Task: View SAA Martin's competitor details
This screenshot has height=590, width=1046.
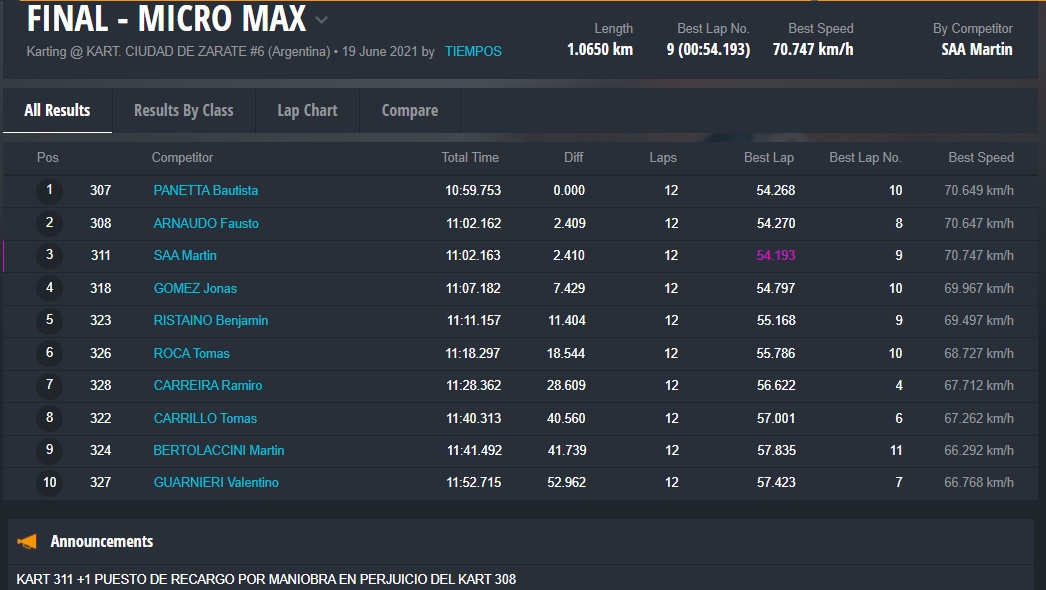Action: point(185,256)
